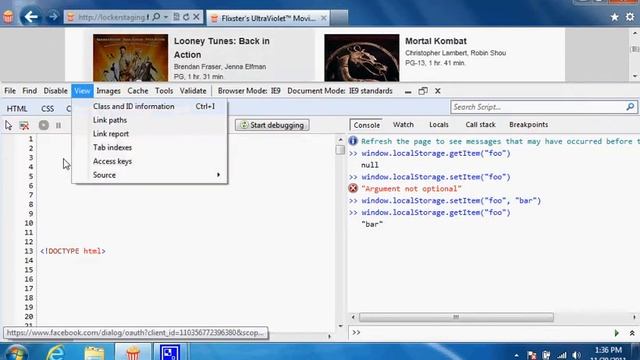
Task: Switch to the Console tab
Action: click(x=367, y=125)
